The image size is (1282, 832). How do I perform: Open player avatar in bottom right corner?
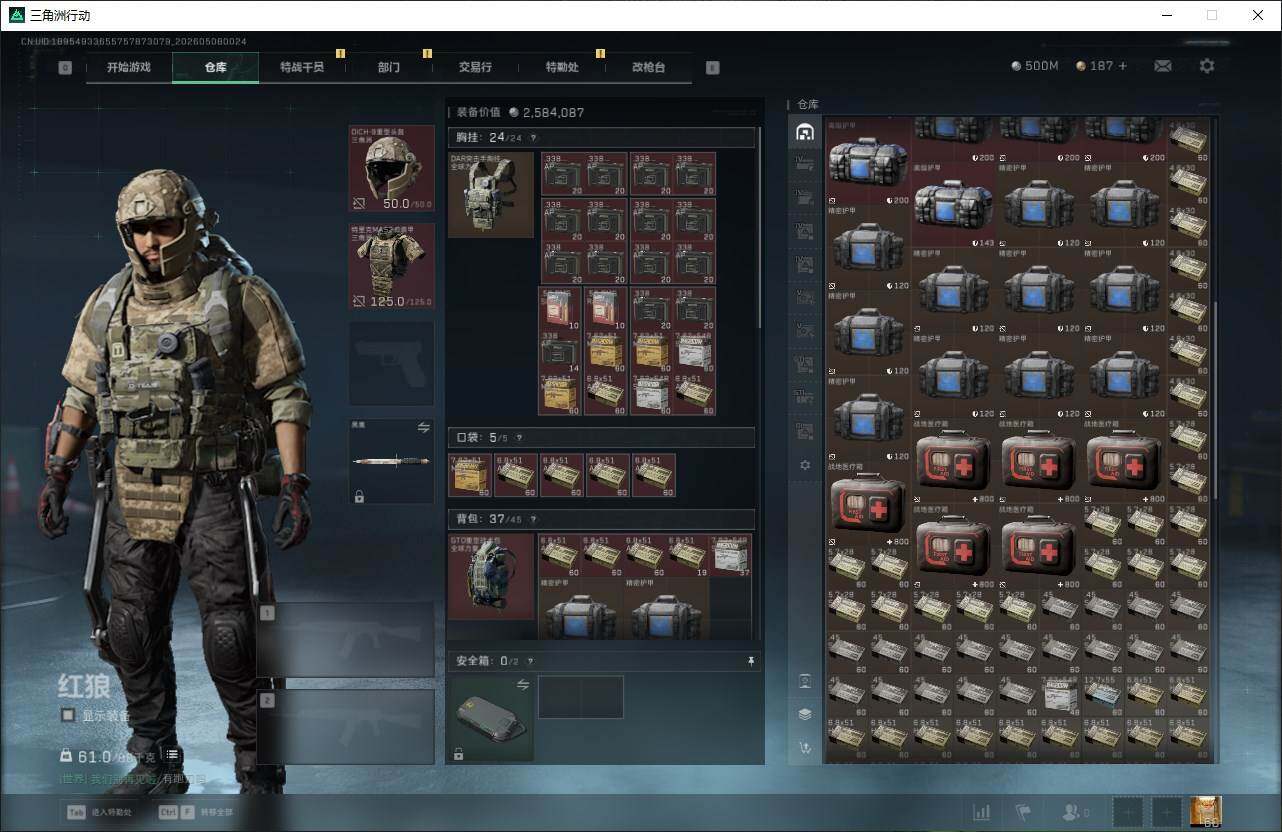[x=1205, y=811]
